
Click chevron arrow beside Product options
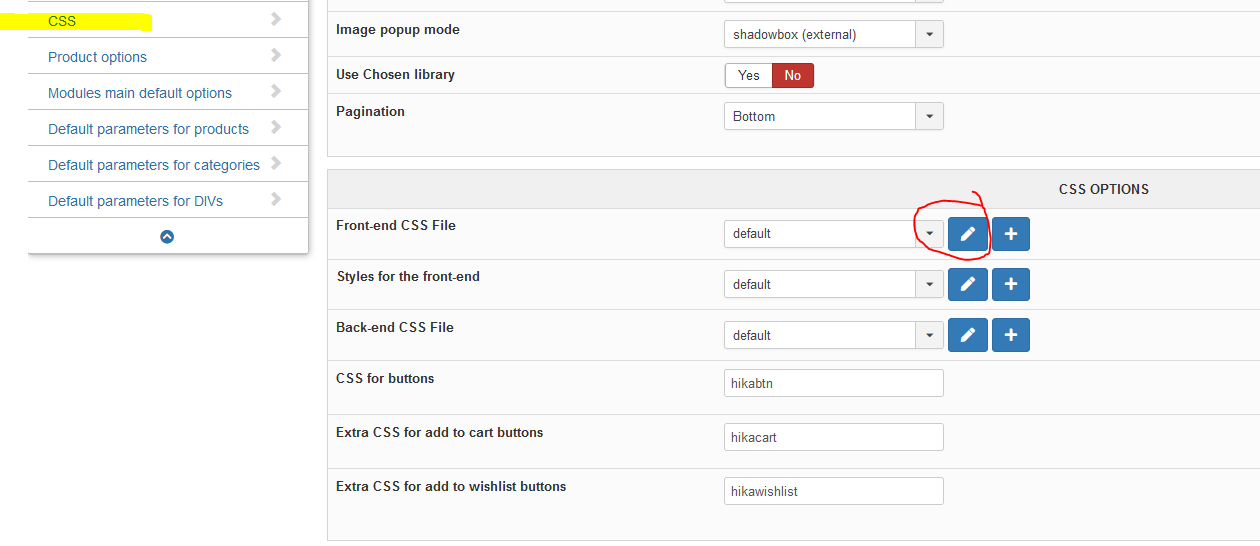click(276, 56)
